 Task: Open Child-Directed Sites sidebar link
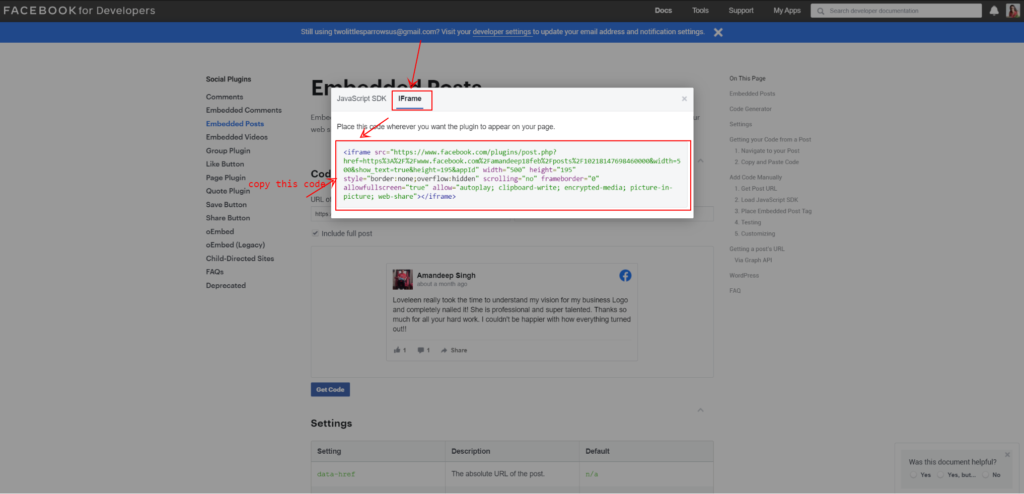[x=240, y=258]
